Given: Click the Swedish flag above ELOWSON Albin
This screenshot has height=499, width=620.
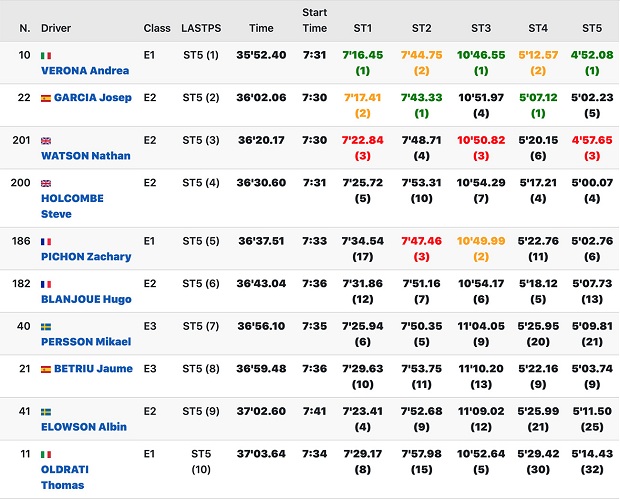Looking at the screenshot, I should click(46, 412).
